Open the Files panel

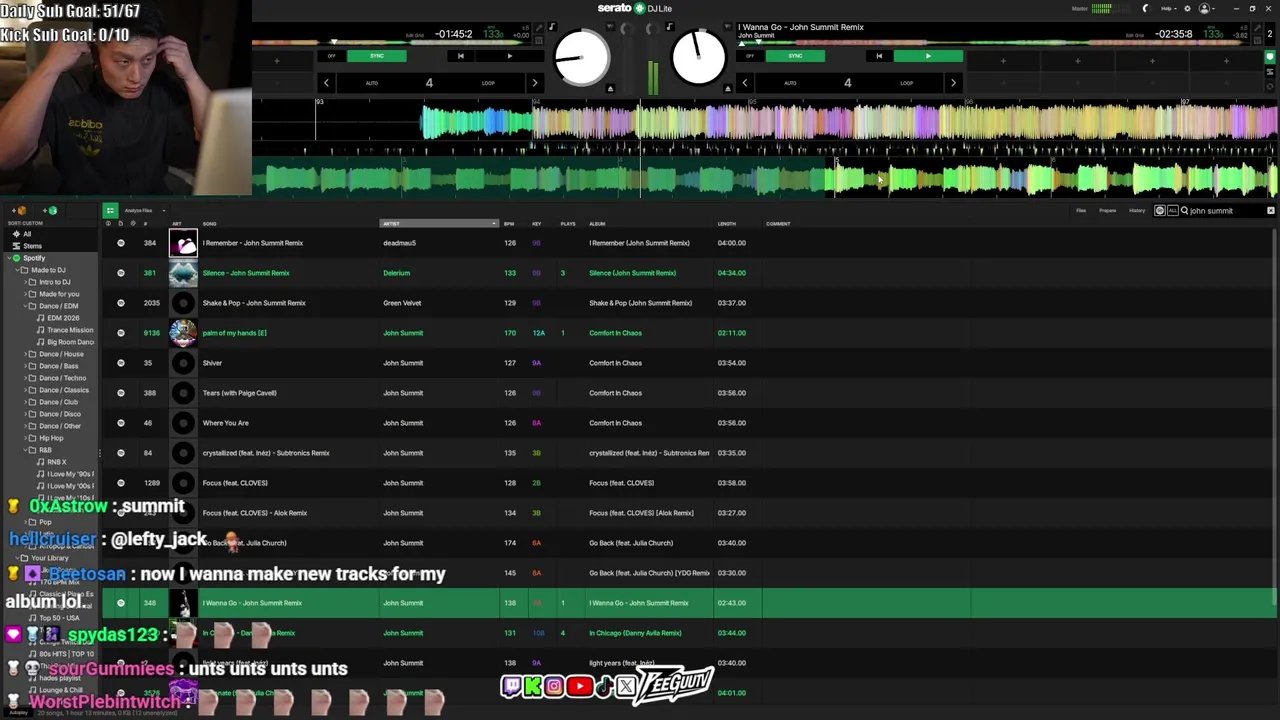[x=1081, y=211]
